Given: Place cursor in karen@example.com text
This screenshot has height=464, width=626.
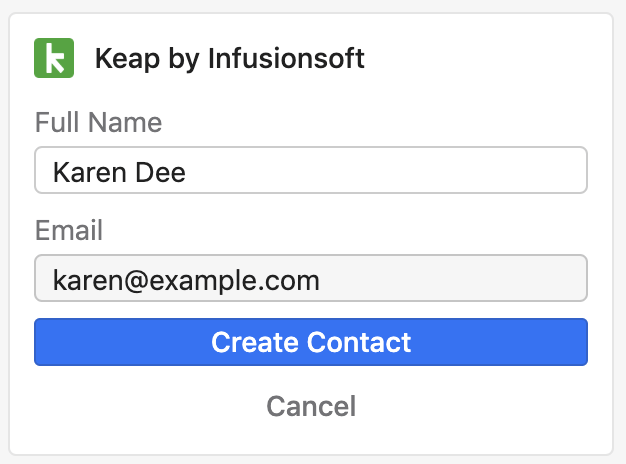Looking at the screenshot, I should pyautogui.click(x=186, y=281).
